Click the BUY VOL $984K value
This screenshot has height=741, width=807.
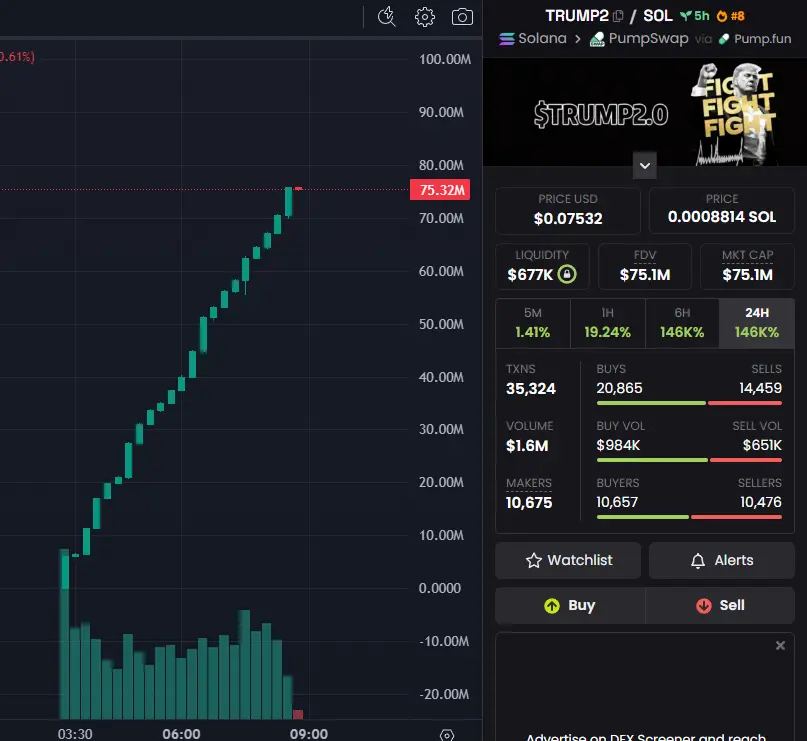[x=618, y=445]
